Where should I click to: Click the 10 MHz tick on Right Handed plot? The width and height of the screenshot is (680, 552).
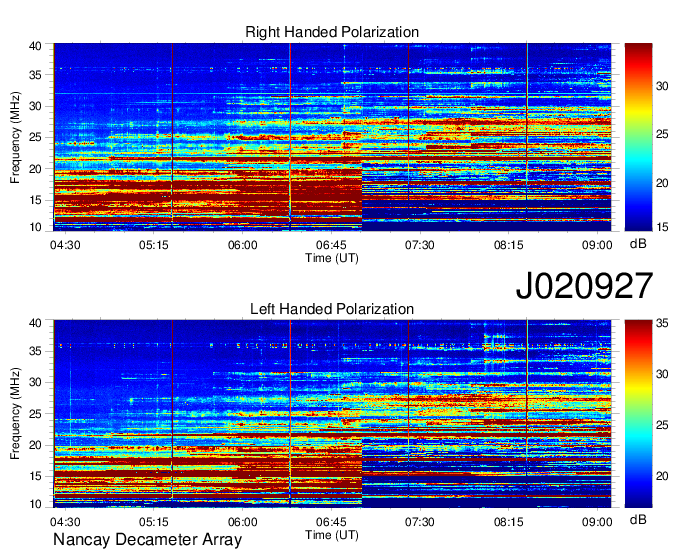(x=35, y=227)
